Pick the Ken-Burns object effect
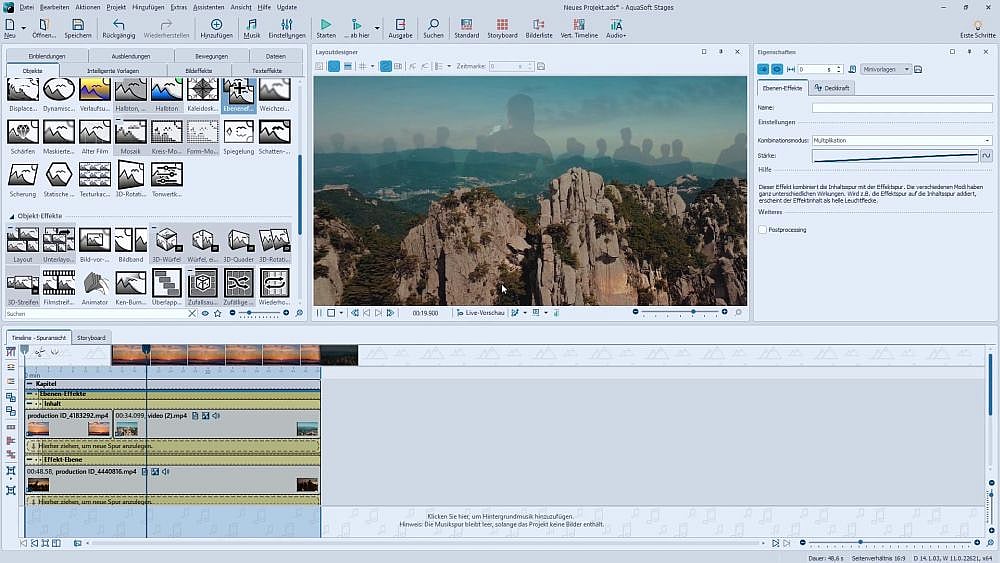1000x563 pixels. (131, 283)
